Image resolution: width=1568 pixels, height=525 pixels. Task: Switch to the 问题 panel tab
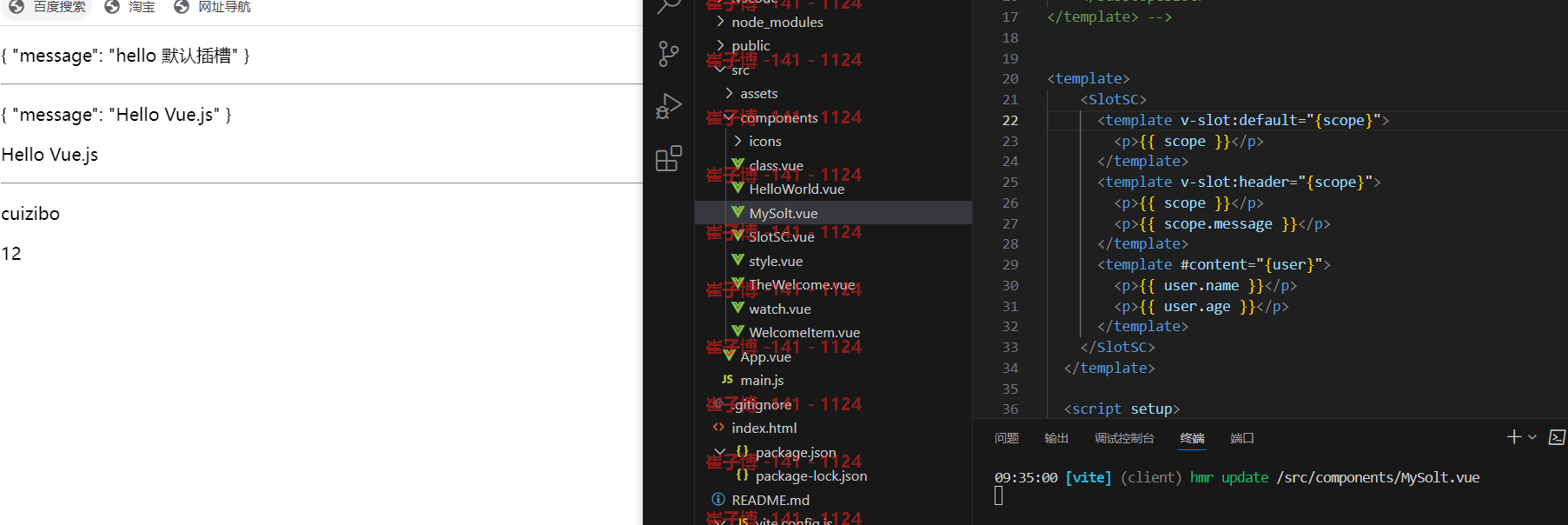coord(1007,438)
